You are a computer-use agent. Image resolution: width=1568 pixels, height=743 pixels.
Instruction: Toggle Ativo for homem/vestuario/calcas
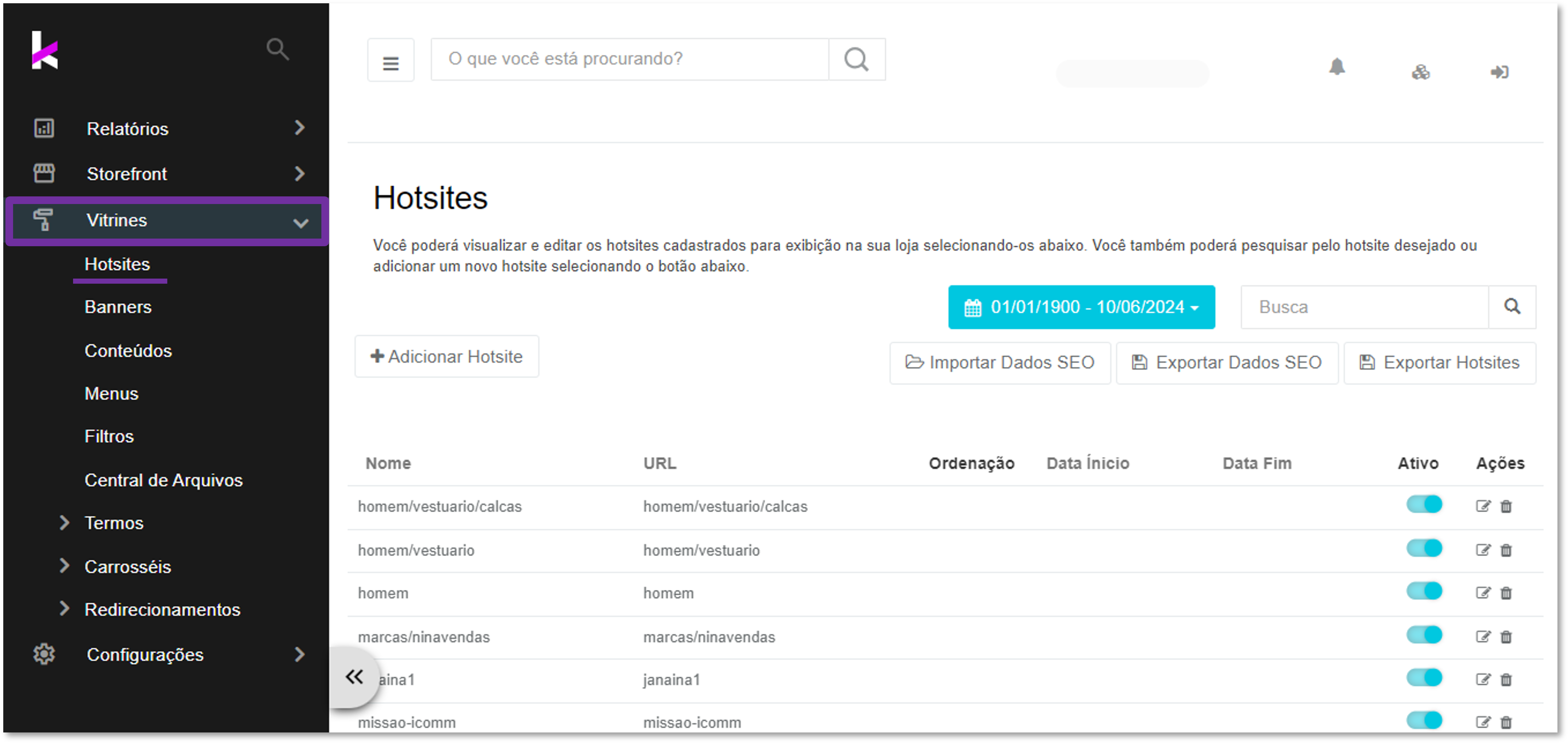pyautogui.click(x=1424, y=505)
